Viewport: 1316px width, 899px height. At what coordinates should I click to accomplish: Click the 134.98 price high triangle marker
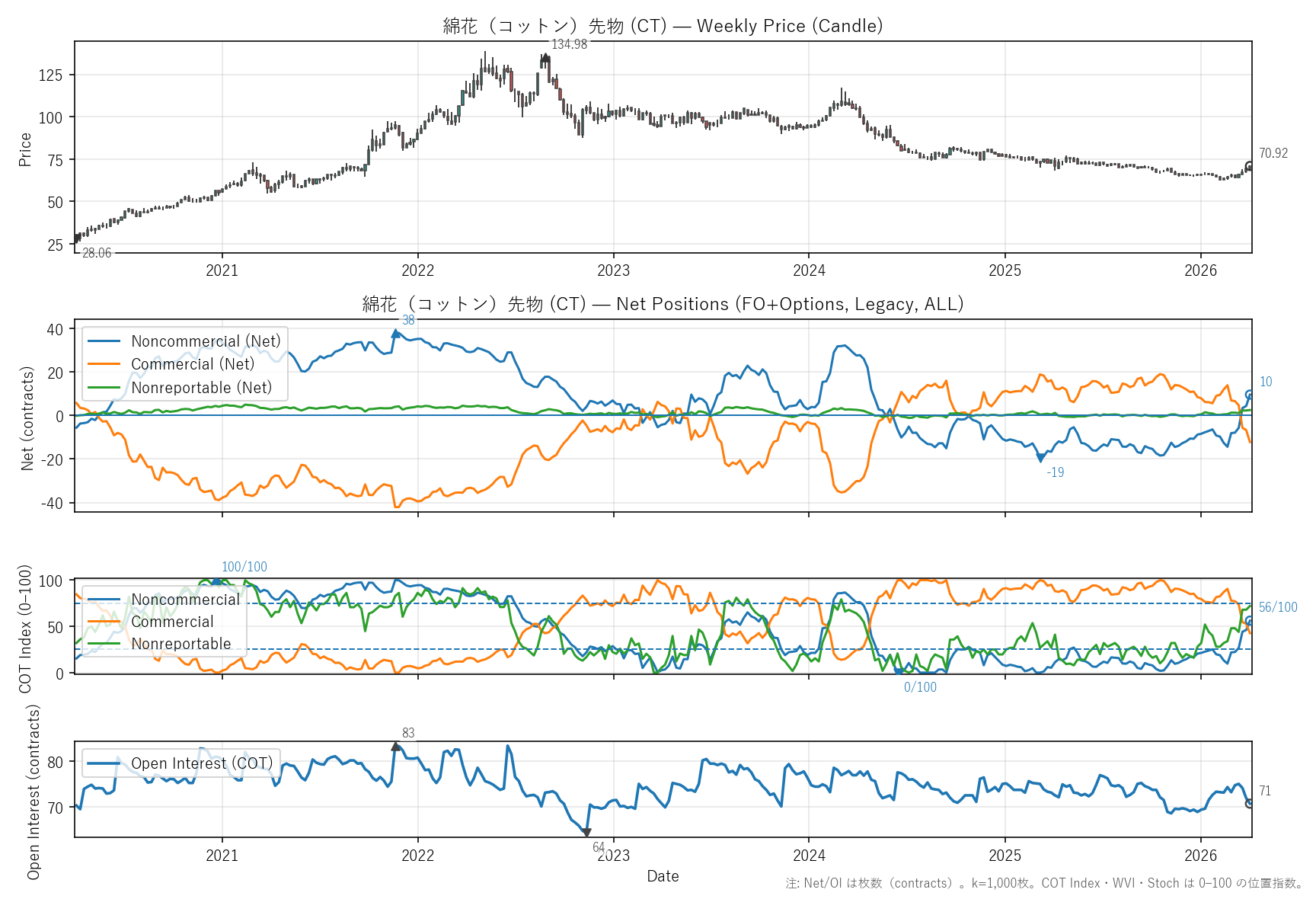click(x=545, y=57)
